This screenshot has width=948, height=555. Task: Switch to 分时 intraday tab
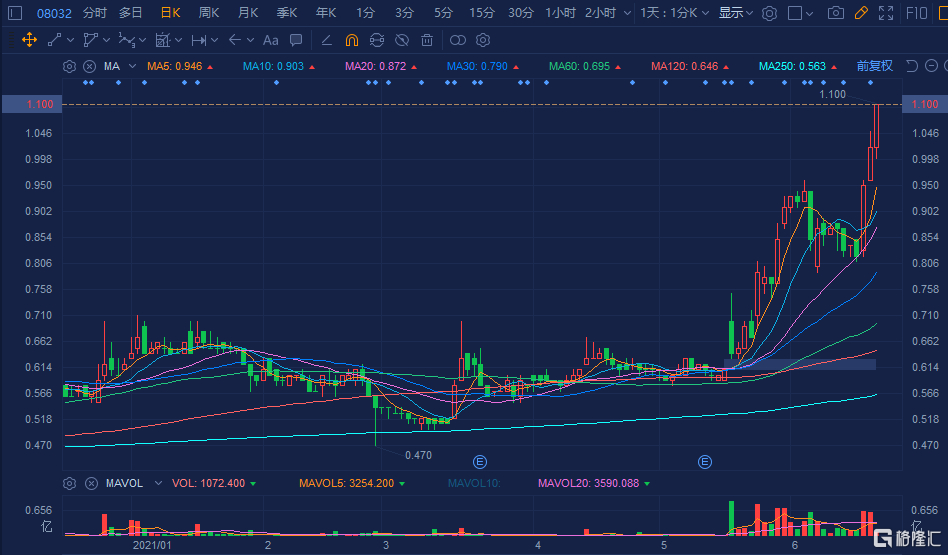(94, 13)
